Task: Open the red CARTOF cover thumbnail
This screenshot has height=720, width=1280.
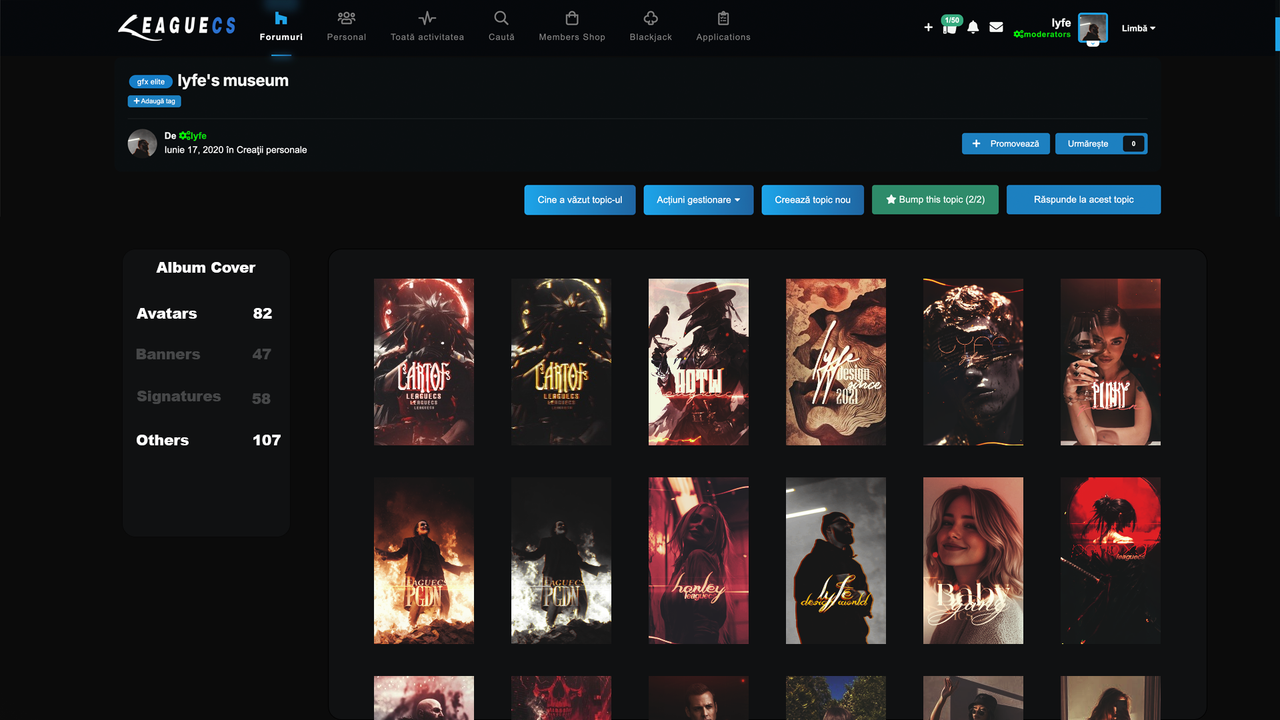Action: [x=424, y=362]
